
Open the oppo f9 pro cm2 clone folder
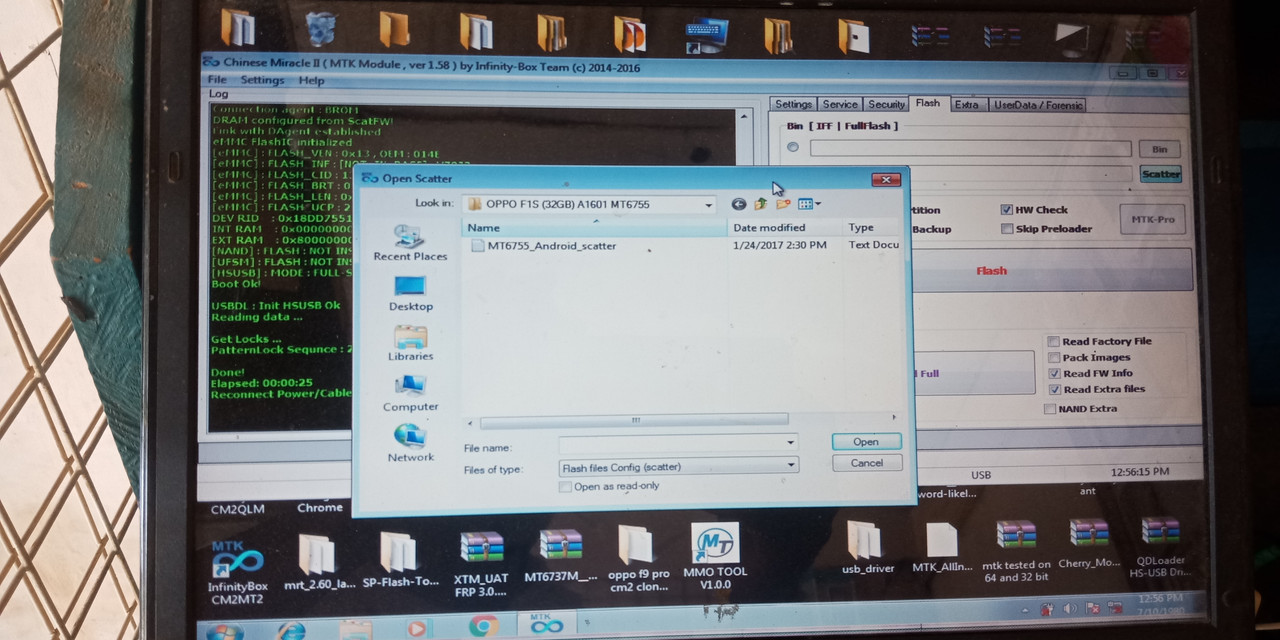click(638, 558)
